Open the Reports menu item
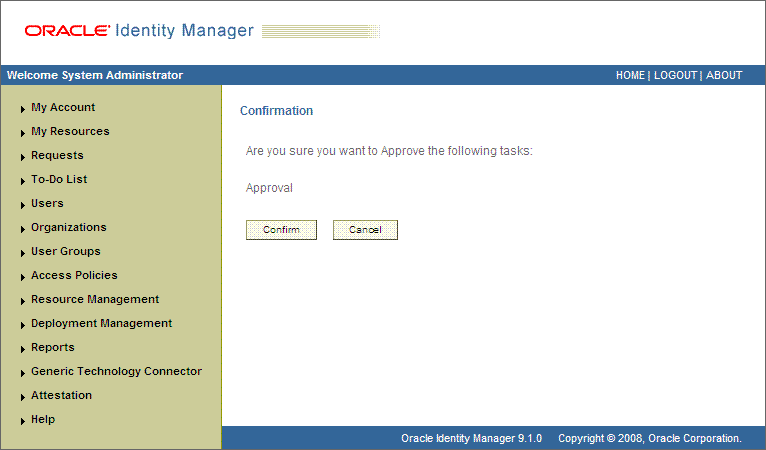 pyautogui.click(x=53, y=347)
